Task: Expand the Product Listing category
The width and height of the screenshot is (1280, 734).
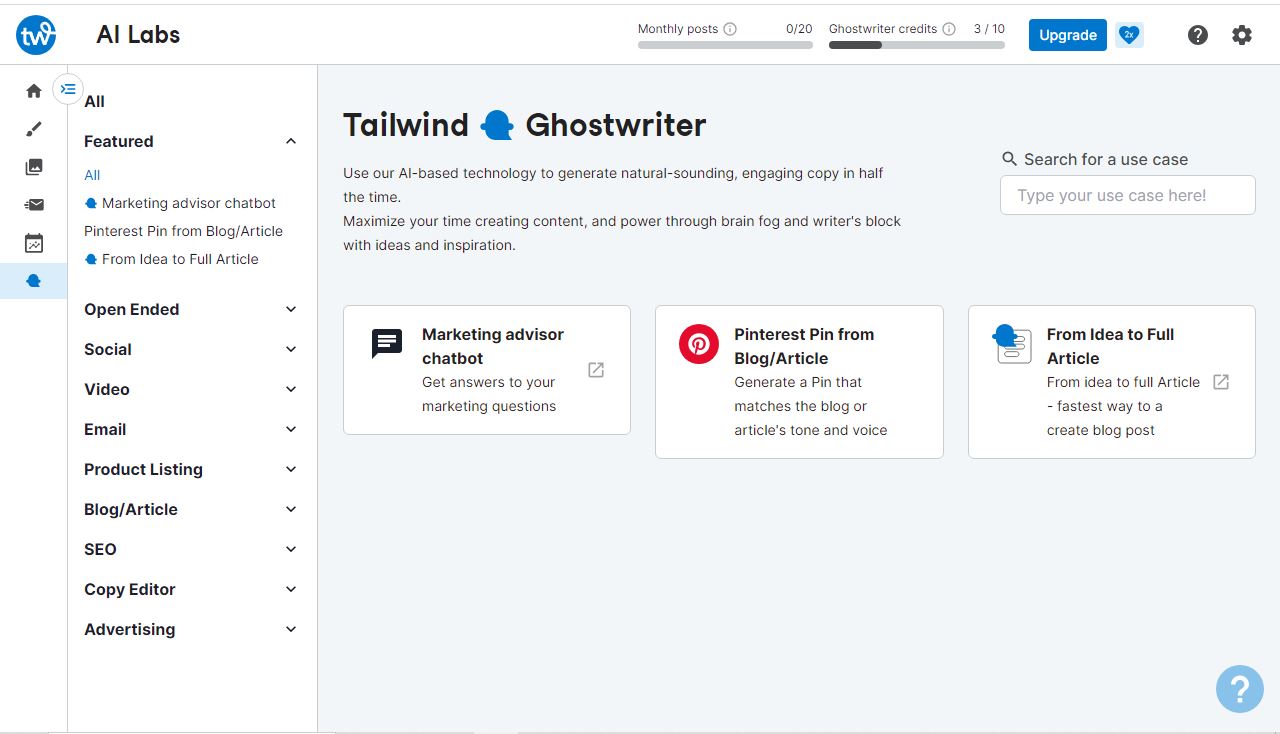Action: pyautogui.click(x=291, y=469)
